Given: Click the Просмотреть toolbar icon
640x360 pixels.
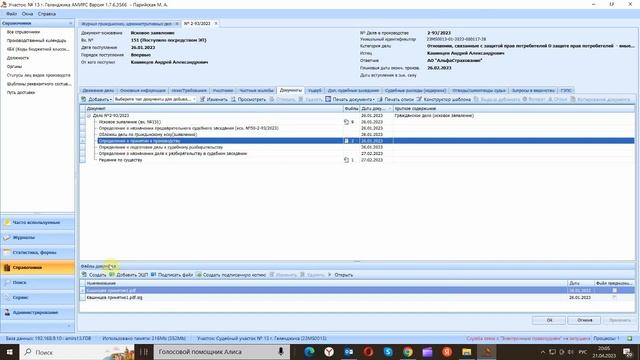Looking at the screenshot, I should click(233, 99).
